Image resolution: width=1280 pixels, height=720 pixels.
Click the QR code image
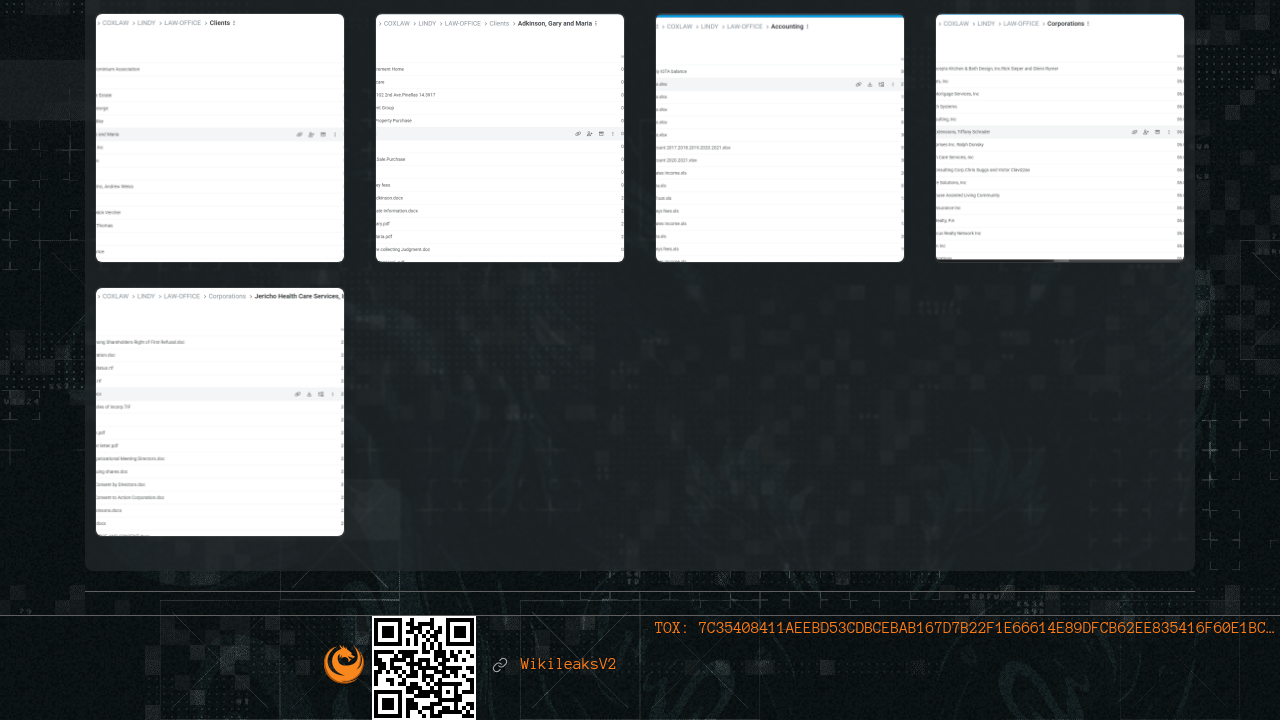tap(424, 667)
